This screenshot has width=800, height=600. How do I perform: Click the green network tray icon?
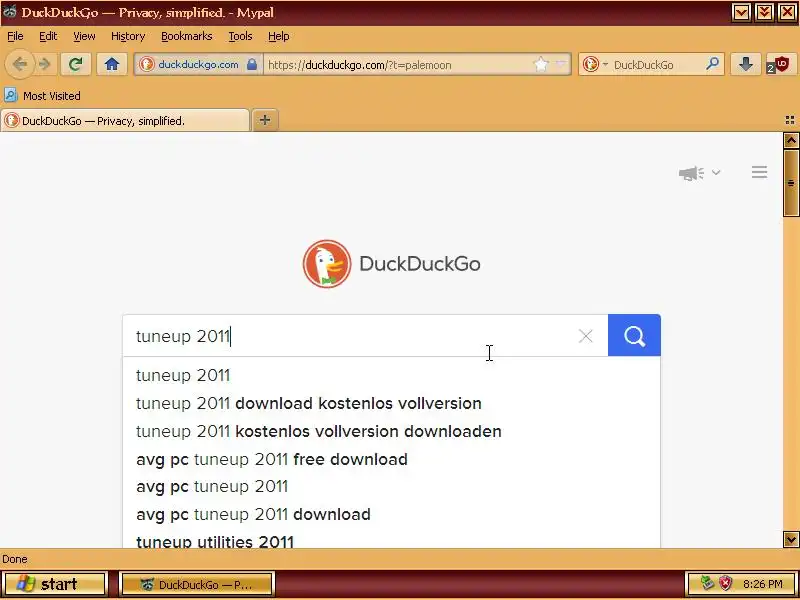coord(707,583)
